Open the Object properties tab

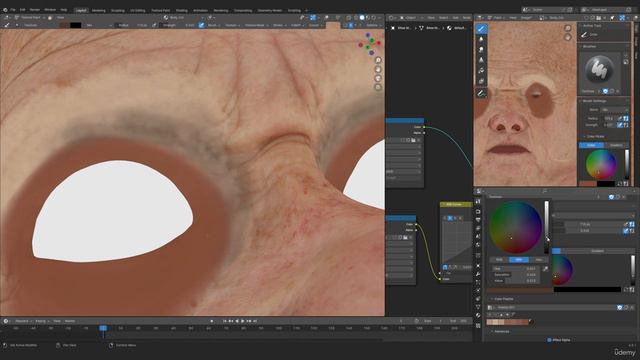click(x=478, y=266)
